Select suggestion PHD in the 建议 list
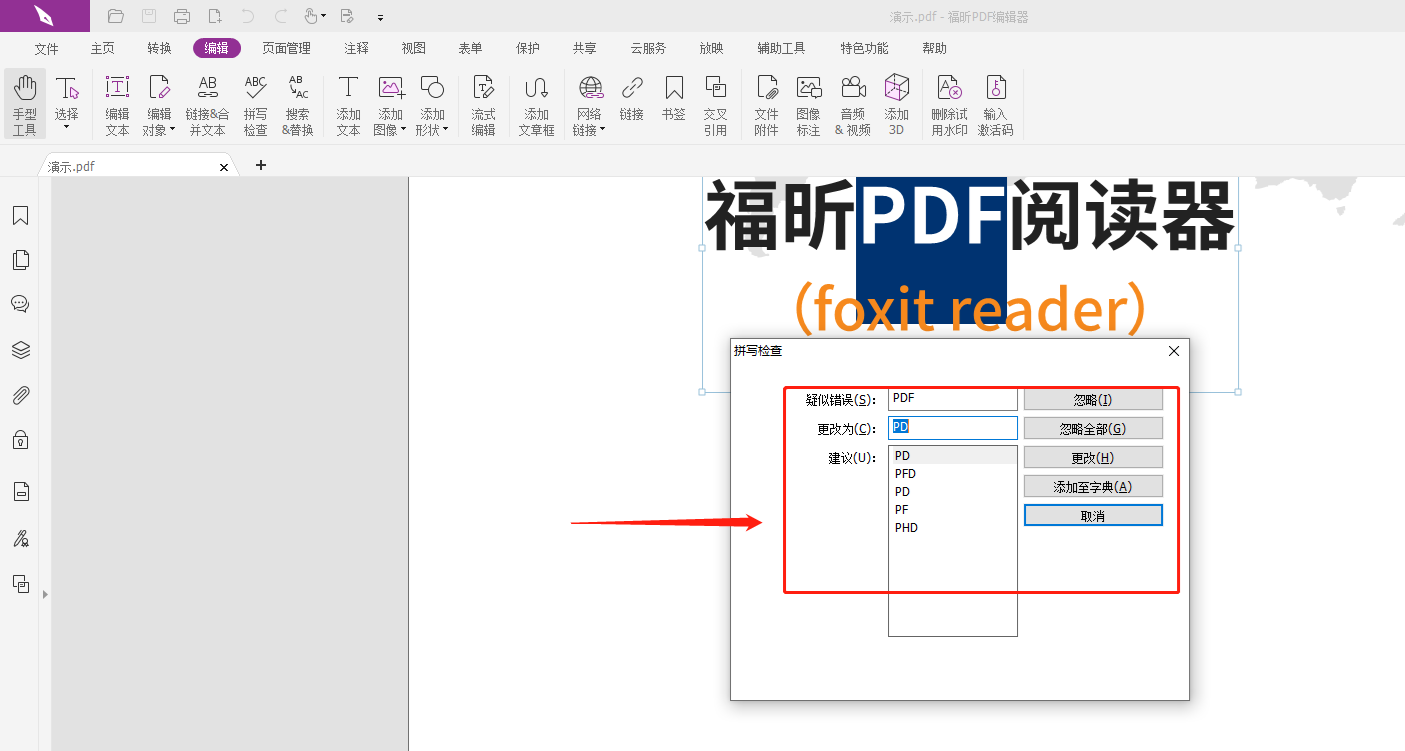 pos(906,527)
